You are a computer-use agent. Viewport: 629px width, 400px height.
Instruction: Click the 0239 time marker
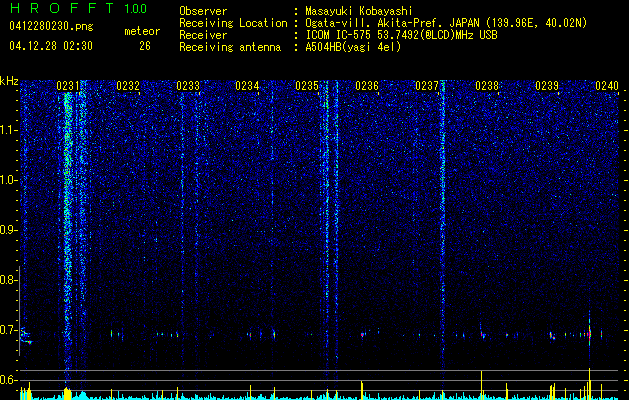pyautogui.click(x=547, y=86)
